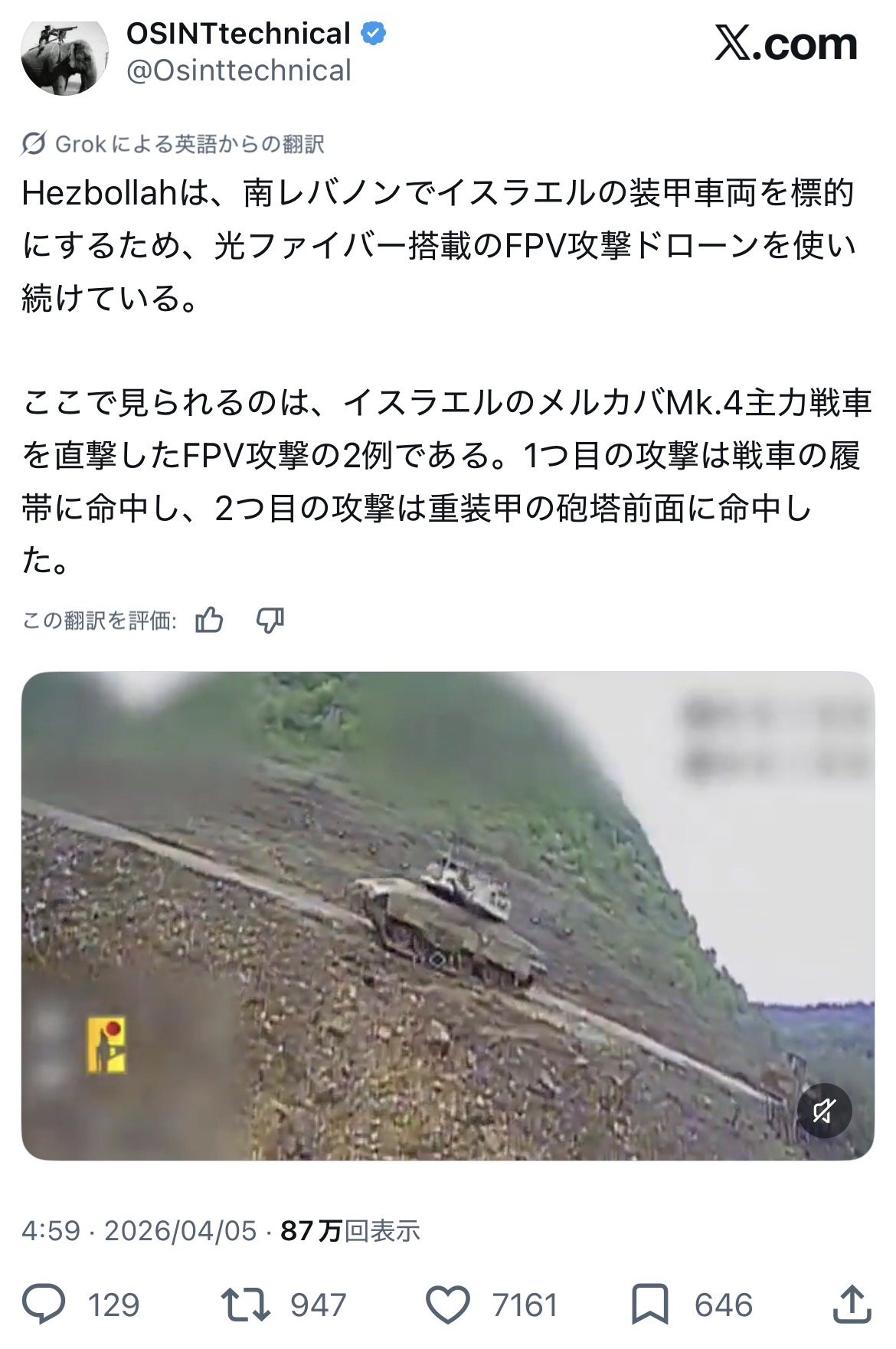Tap the share upload icon

coord(852,1305)
